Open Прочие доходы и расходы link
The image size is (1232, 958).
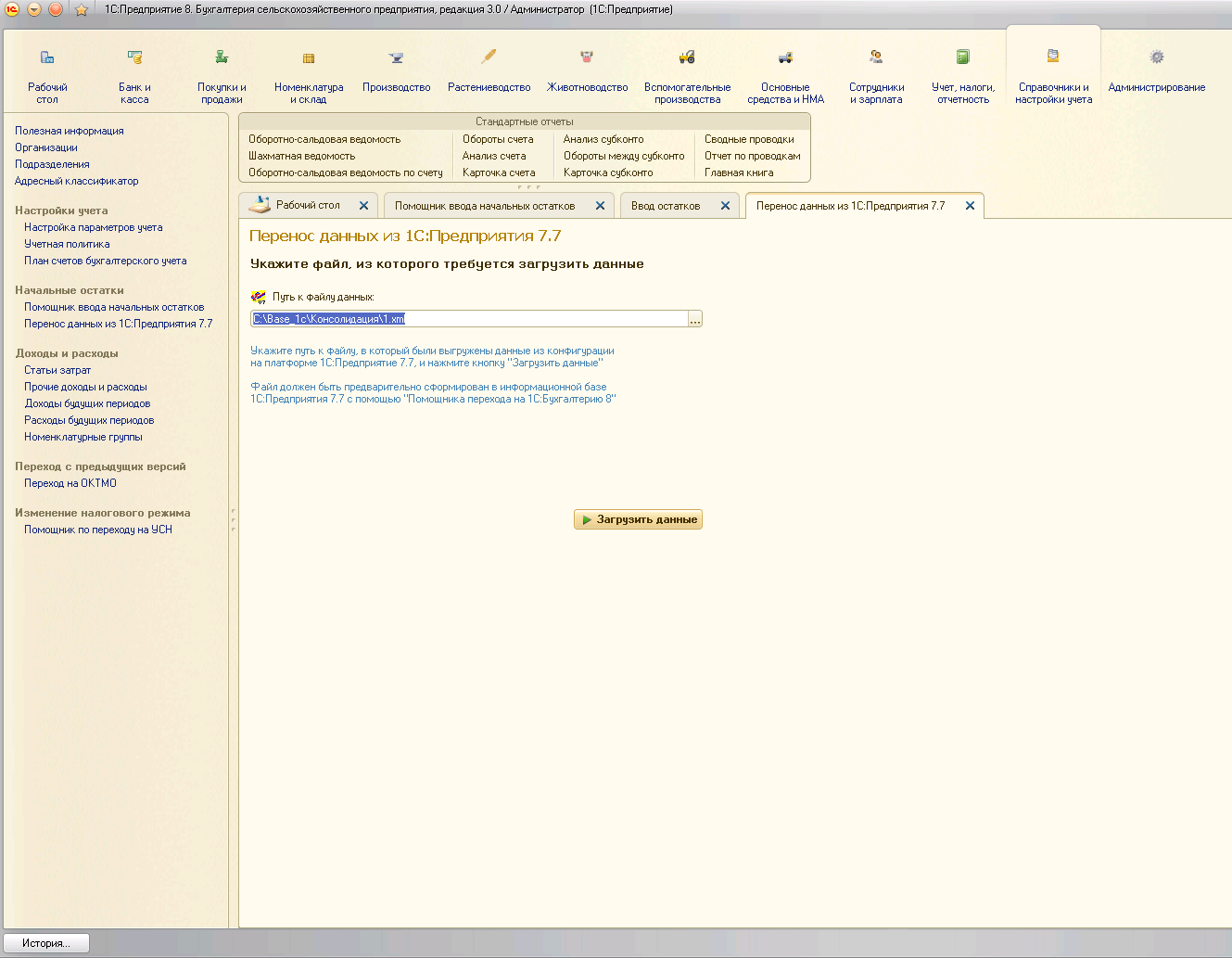(85, 387)
